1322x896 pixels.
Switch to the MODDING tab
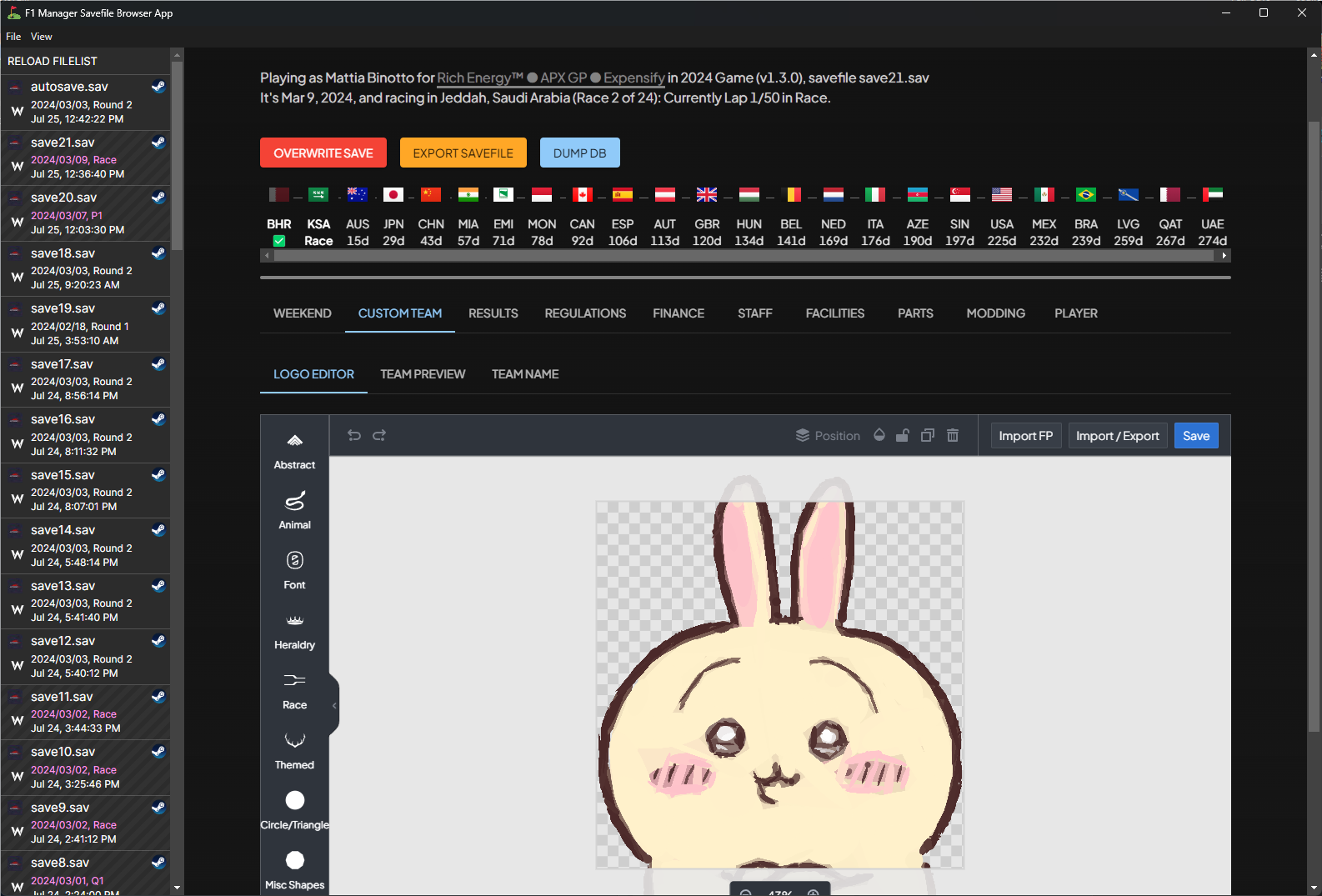(996, 313)
